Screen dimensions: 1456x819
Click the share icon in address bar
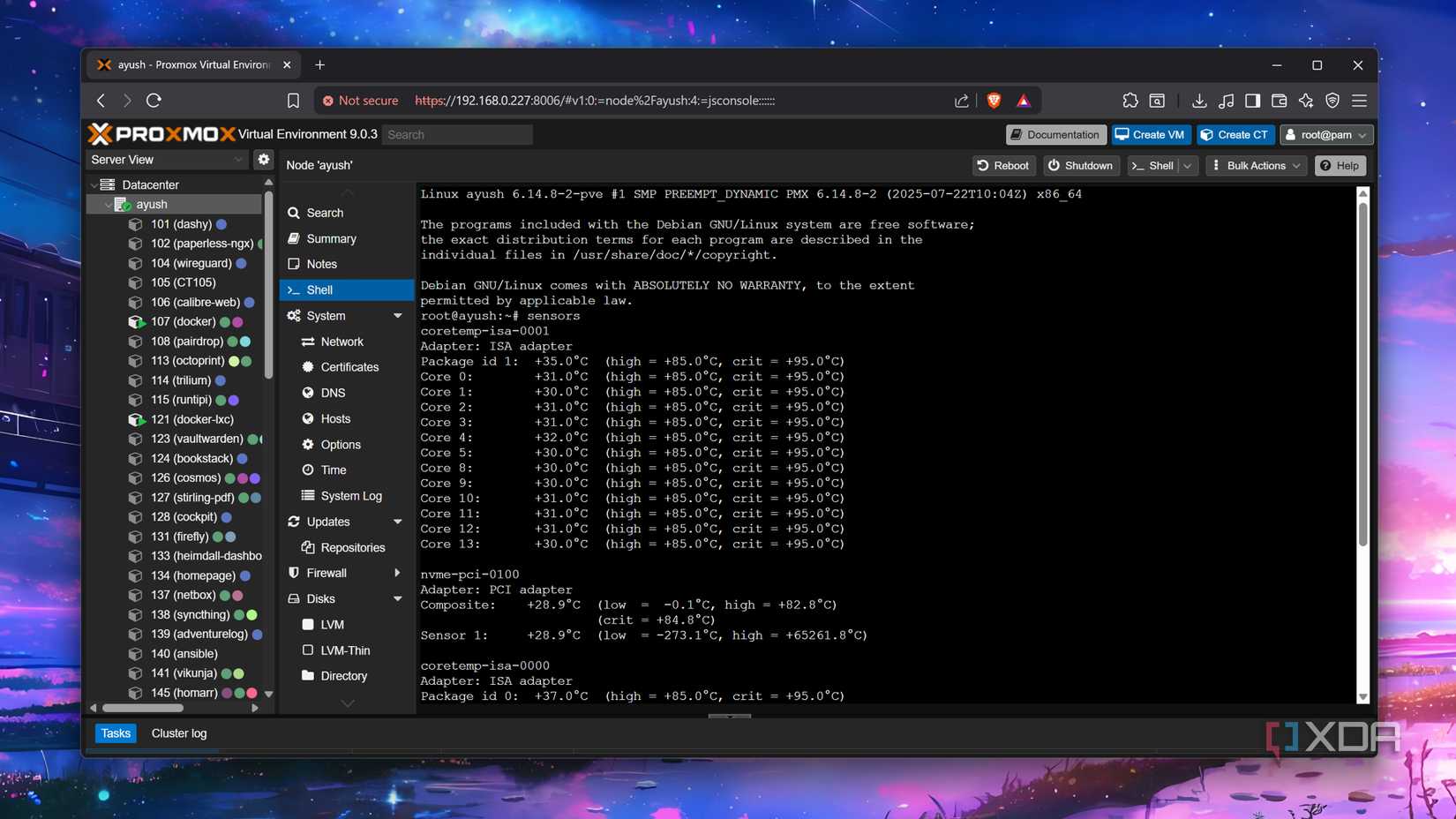click(x=962, y=101)
